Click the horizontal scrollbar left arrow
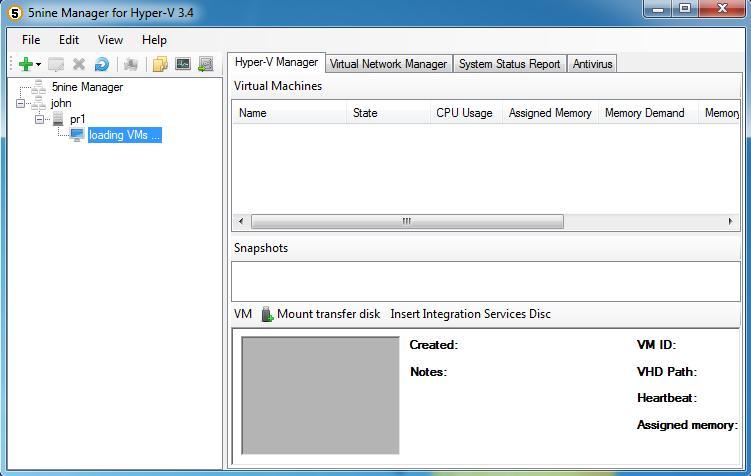Image resolution: width=751 pixels, height=476 pixels. click(x=241, y=221)
